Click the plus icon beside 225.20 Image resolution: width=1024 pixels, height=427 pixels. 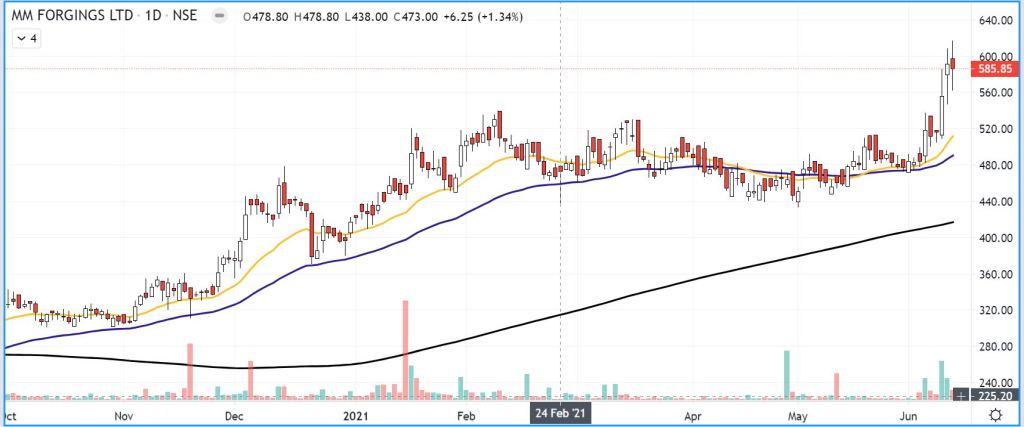tap(961, 395)
